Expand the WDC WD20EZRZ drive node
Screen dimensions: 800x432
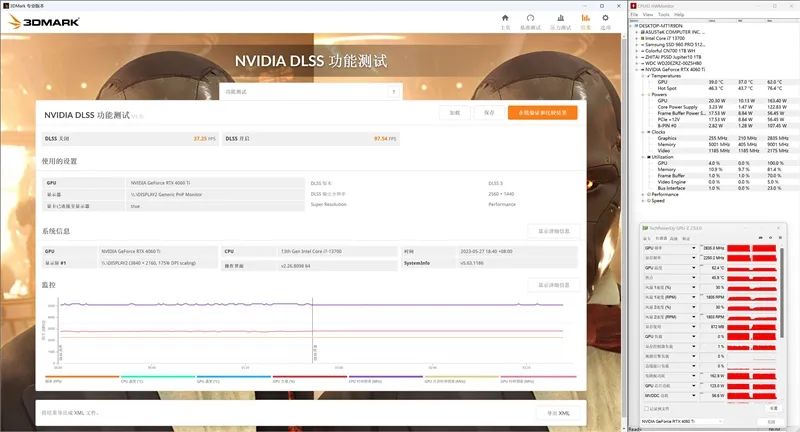(x=637, y=63)
